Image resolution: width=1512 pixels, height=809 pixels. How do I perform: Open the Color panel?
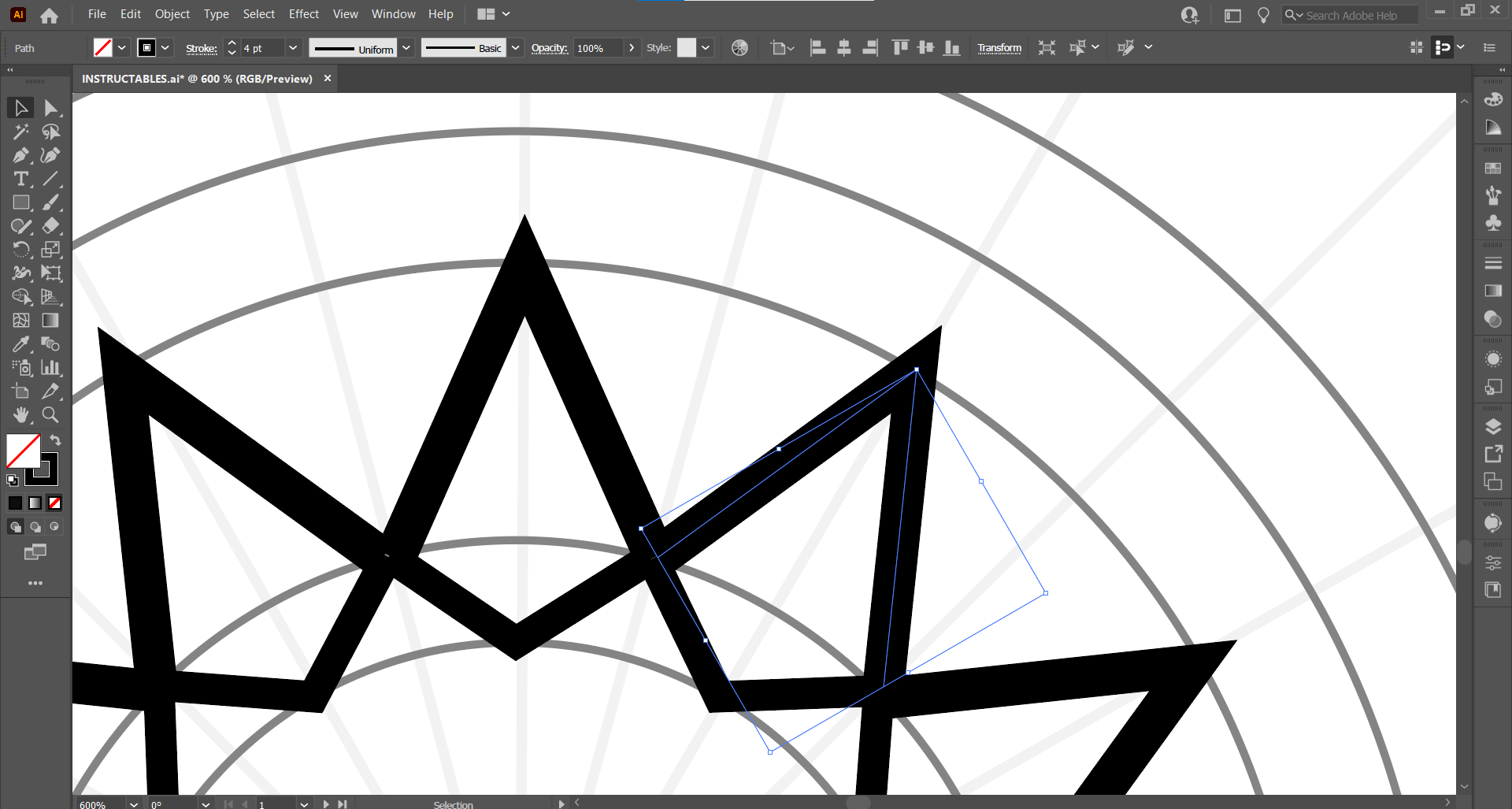click(1494, 100)
